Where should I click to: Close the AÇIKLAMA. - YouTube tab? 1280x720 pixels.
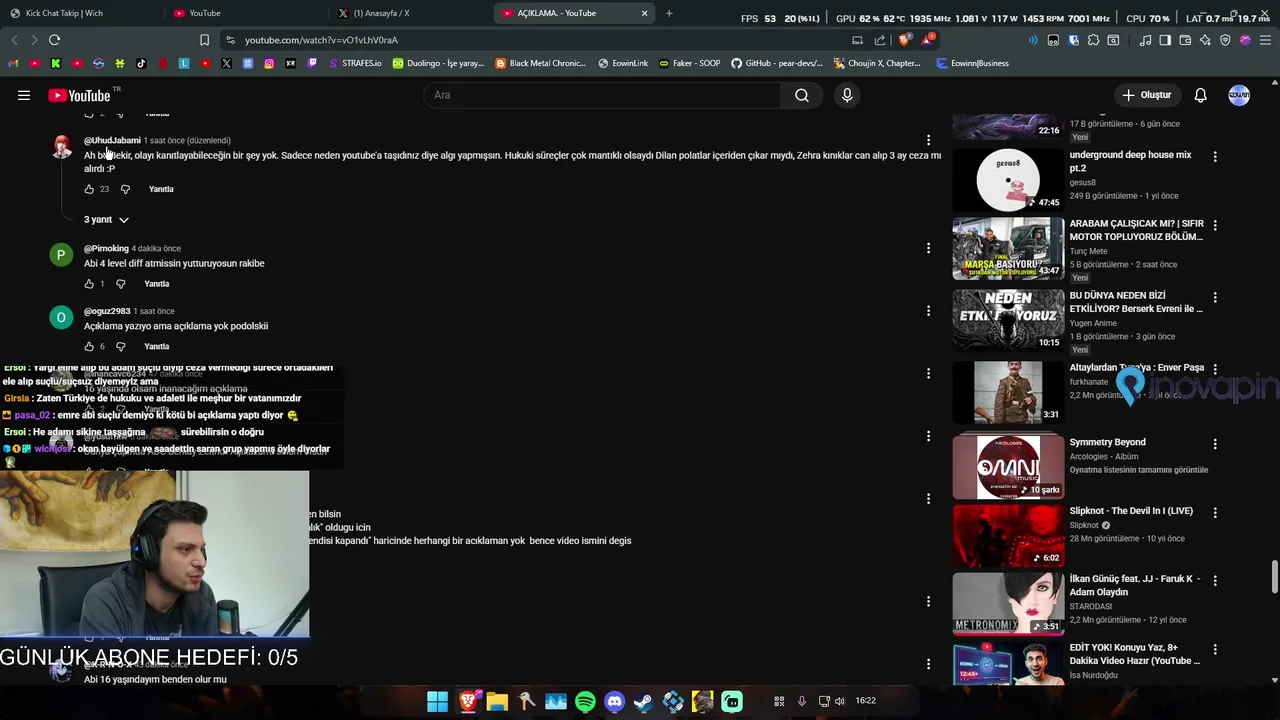click(x=645, y=13)
